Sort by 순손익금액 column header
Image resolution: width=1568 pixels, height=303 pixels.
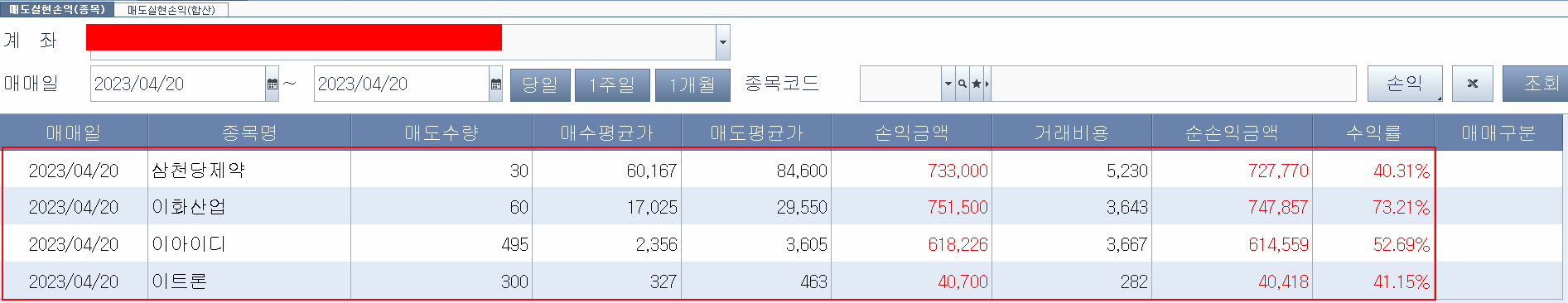1233,132
